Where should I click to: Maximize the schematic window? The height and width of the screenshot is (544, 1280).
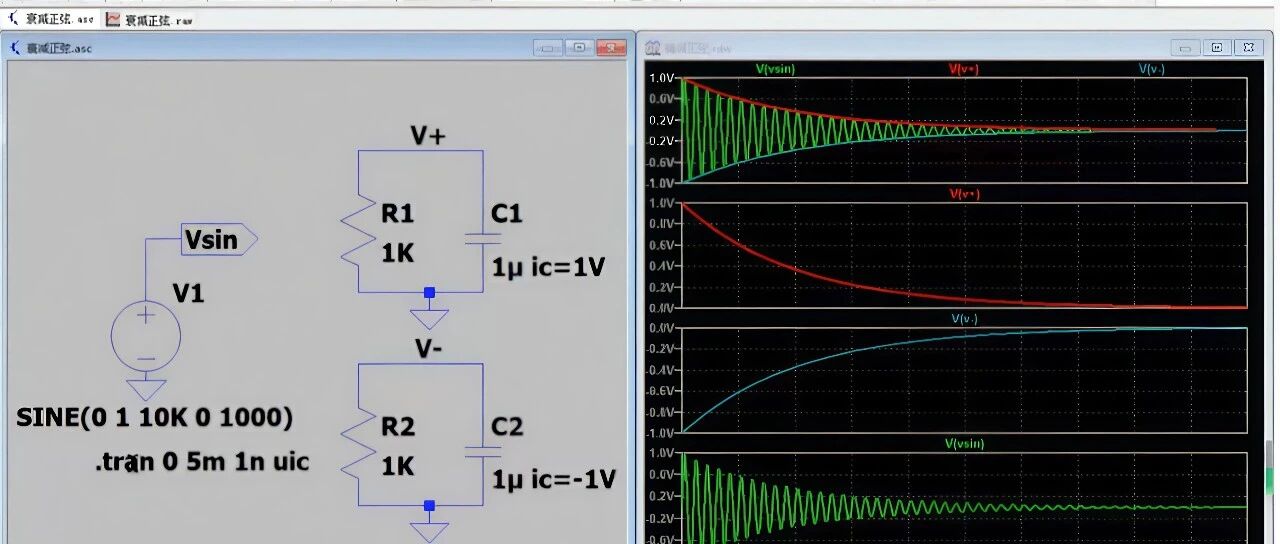[x=579, y=47]
